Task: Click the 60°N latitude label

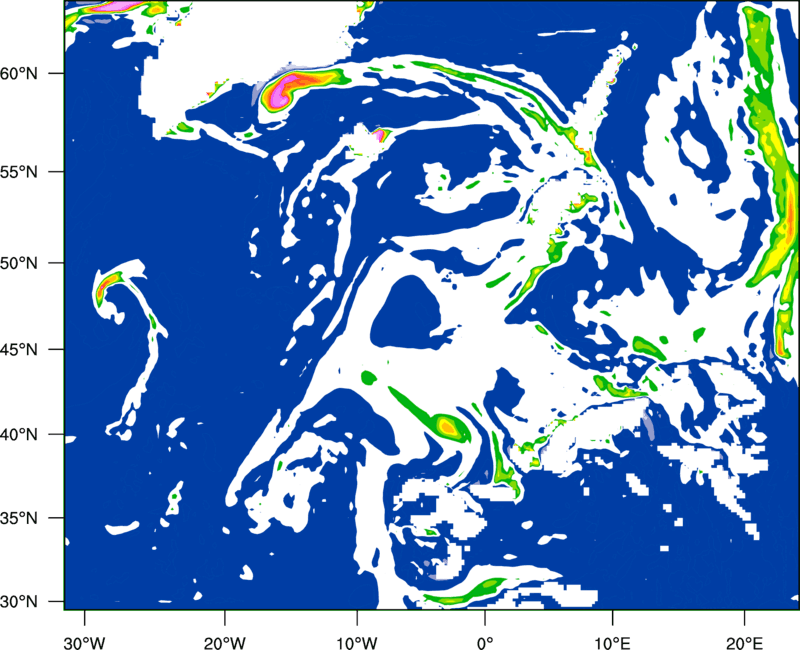Action: coord(19,73)
